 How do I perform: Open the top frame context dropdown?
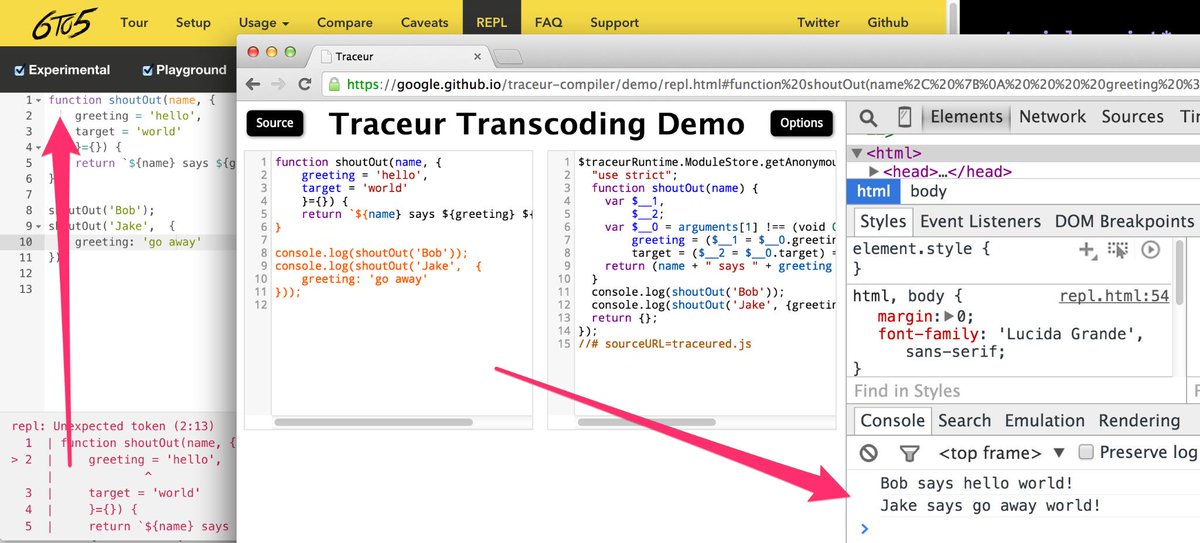(1001, 453)
